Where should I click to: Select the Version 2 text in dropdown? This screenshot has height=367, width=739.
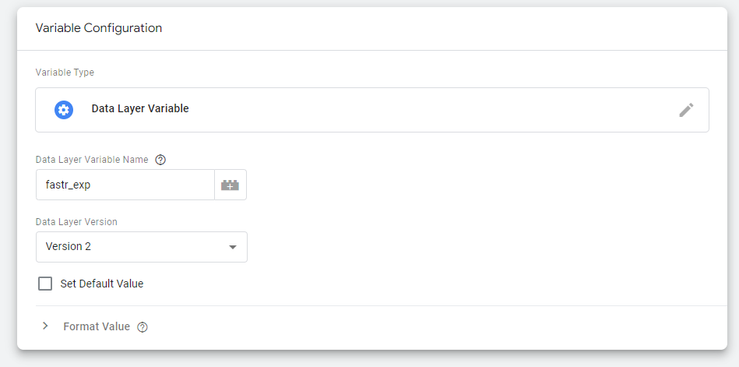tap(68, 246)
